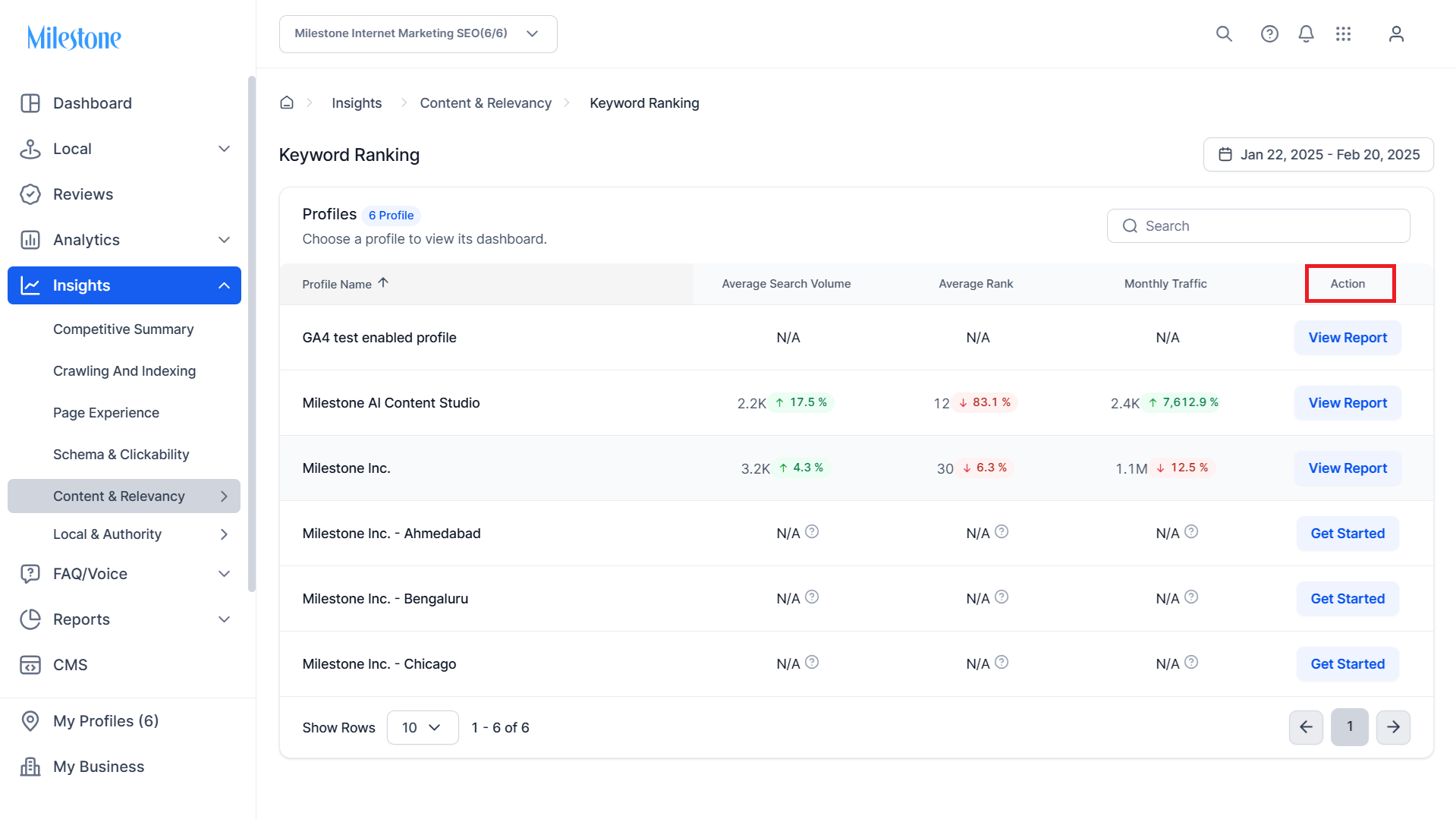Open the Jan 22 - Feb 20 date range picker
1456x819 pixels.
click(x=1319, y=155)
